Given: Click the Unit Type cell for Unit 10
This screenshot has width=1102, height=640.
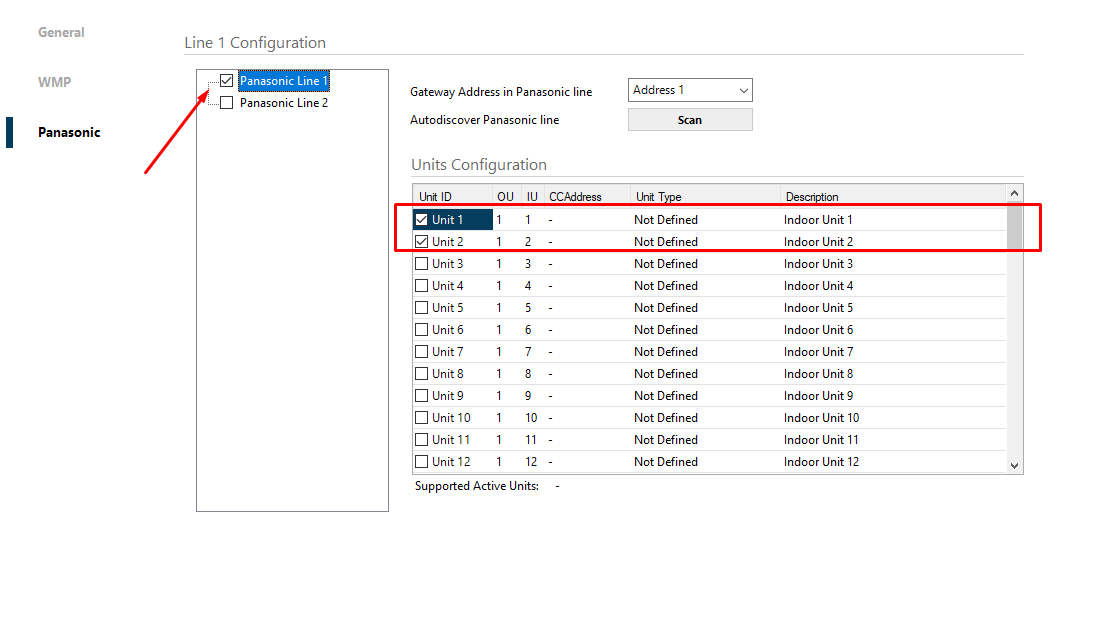Looking at the screenshot, I should point(666,418).
